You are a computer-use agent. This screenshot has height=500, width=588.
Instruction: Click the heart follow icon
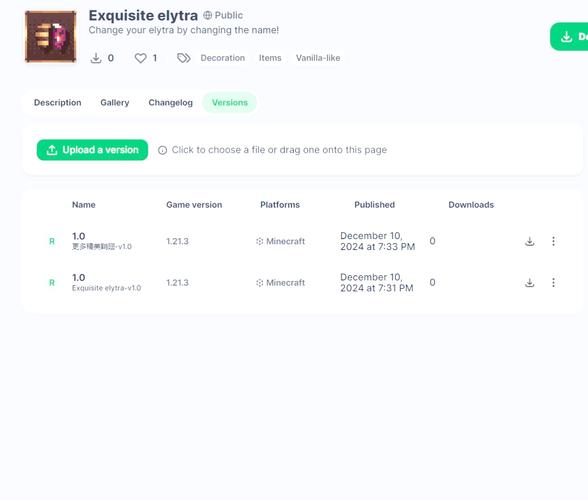(141, 58)
